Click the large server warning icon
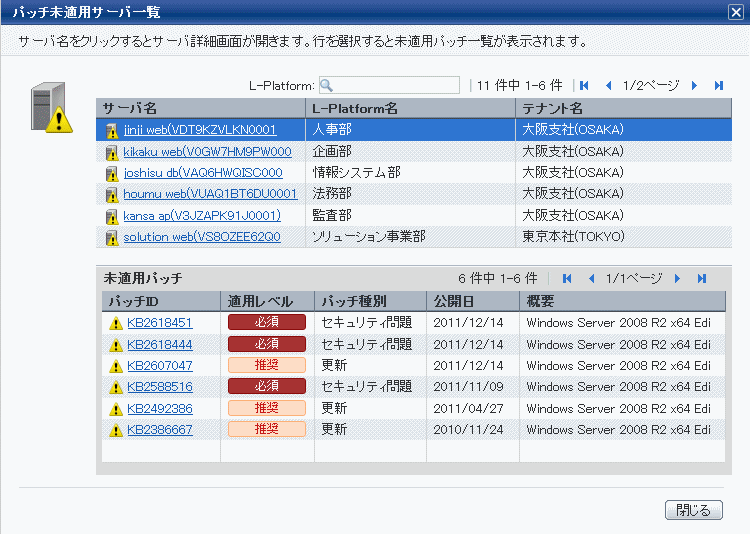The height and width of the screenshot is (534, 750). pyautogui.click(x=52, y=108)
